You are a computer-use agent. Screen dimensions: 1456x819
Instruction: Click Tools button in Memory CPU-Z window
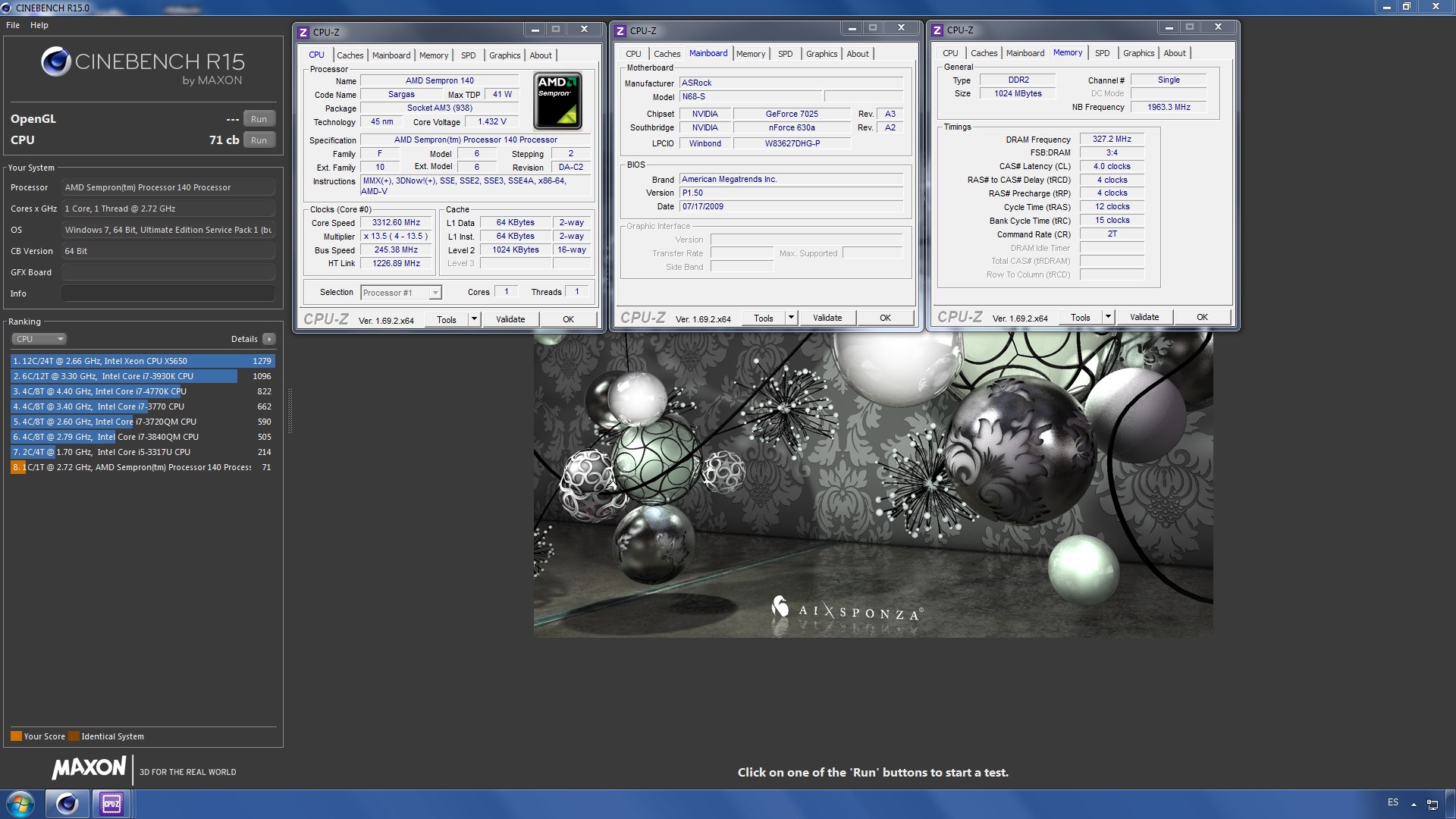[x=1081, y=317]
